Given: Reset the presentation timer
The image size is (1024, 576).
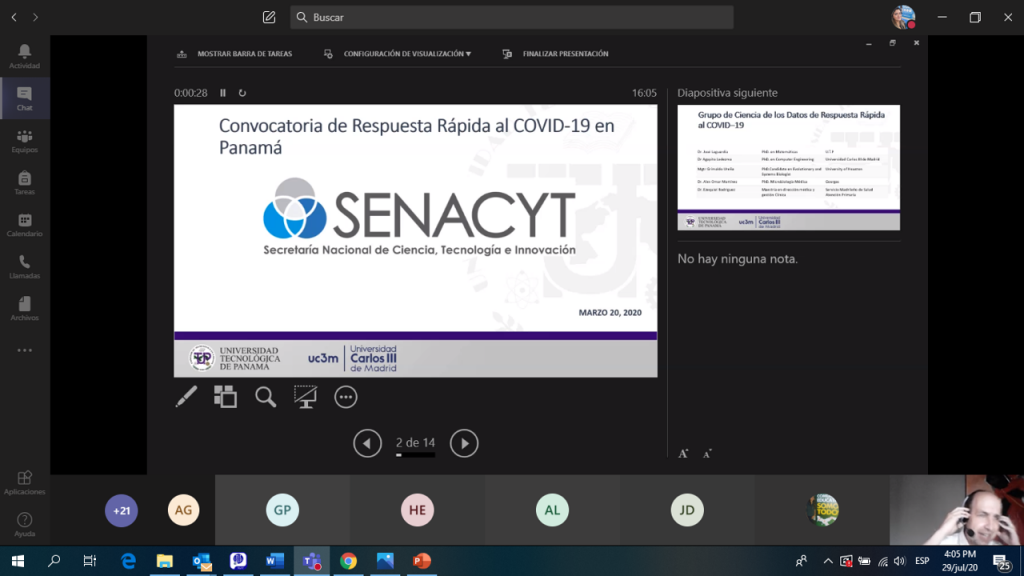Looking at the screenshot, I should click(x=242, y=93).
